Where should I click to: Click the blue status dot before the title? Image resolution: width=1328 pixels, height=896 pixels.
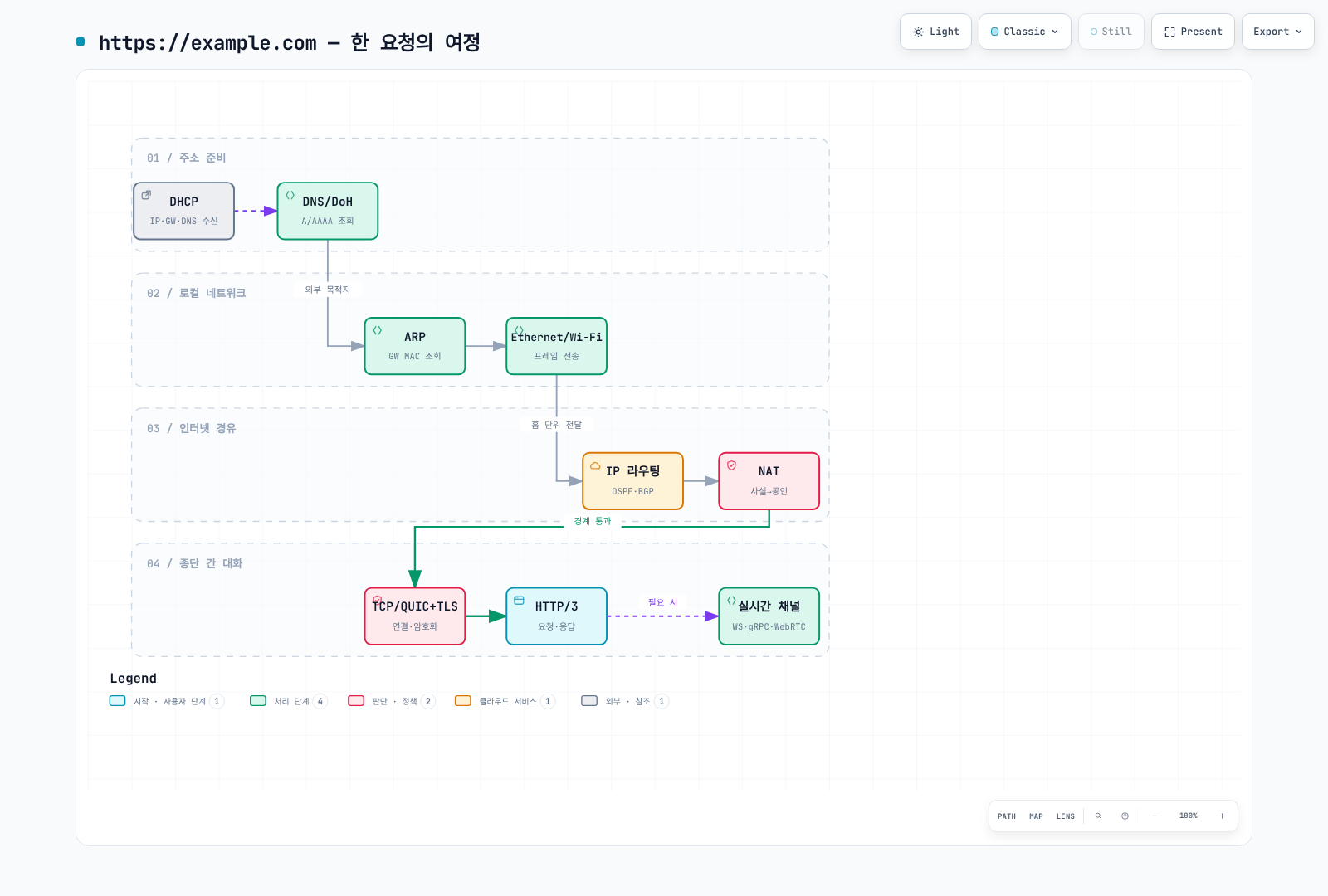pyautogui.click(x=81, y=41)
